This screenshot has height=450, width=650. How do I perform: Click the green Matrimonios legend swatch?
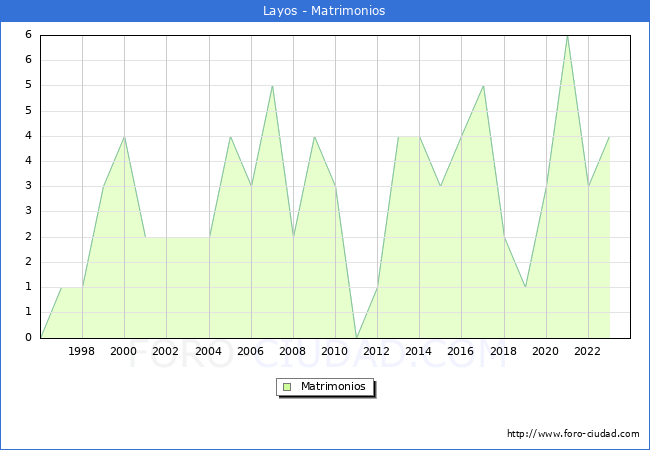[287, 386]
